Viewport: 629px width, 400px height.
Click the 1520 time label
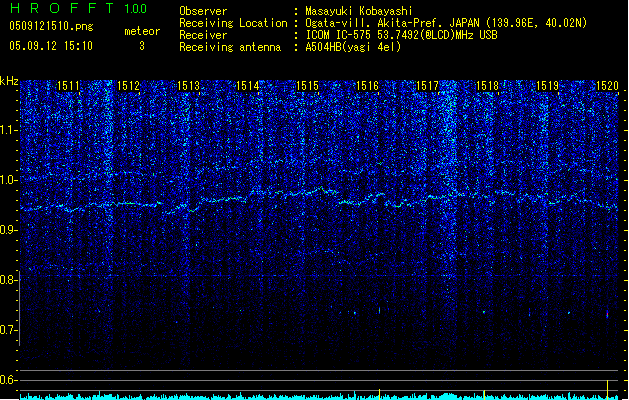tap(607, 87)
